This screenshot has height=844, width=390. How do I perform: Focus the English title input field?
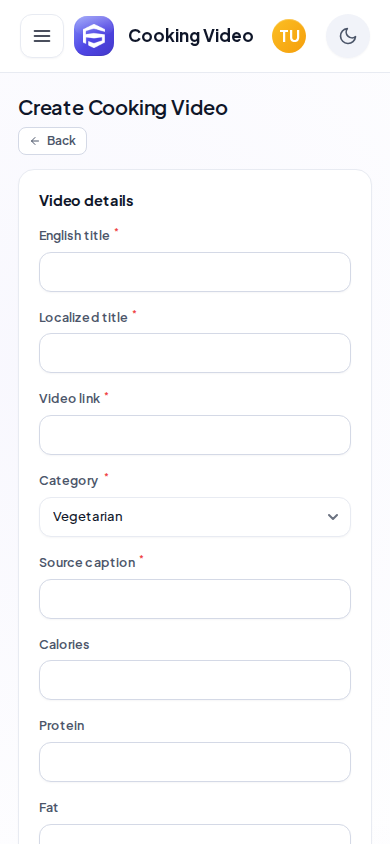[195, 272]
